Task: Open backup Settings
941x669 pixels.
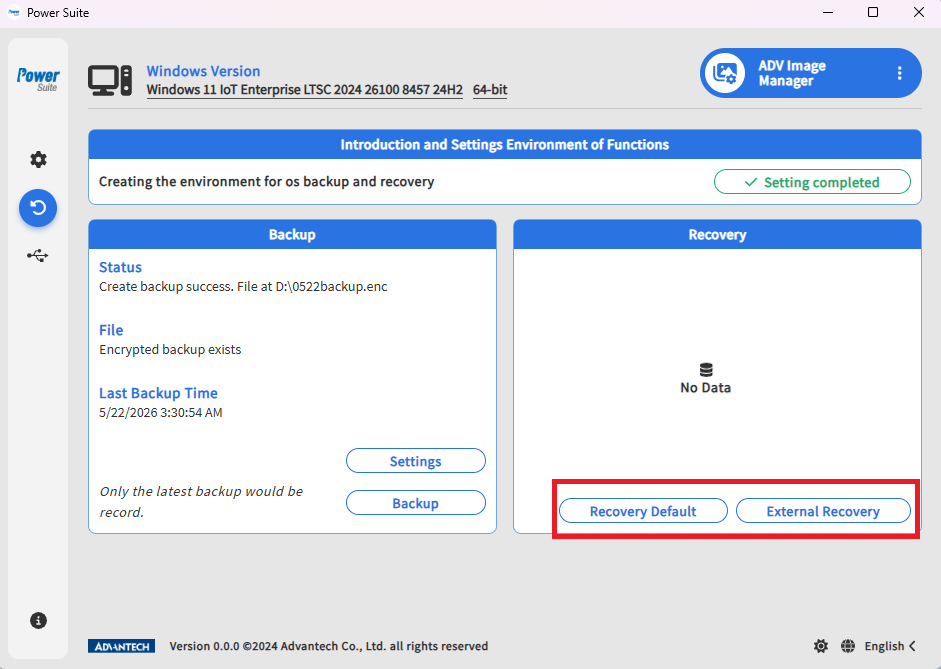Action: 415,461
